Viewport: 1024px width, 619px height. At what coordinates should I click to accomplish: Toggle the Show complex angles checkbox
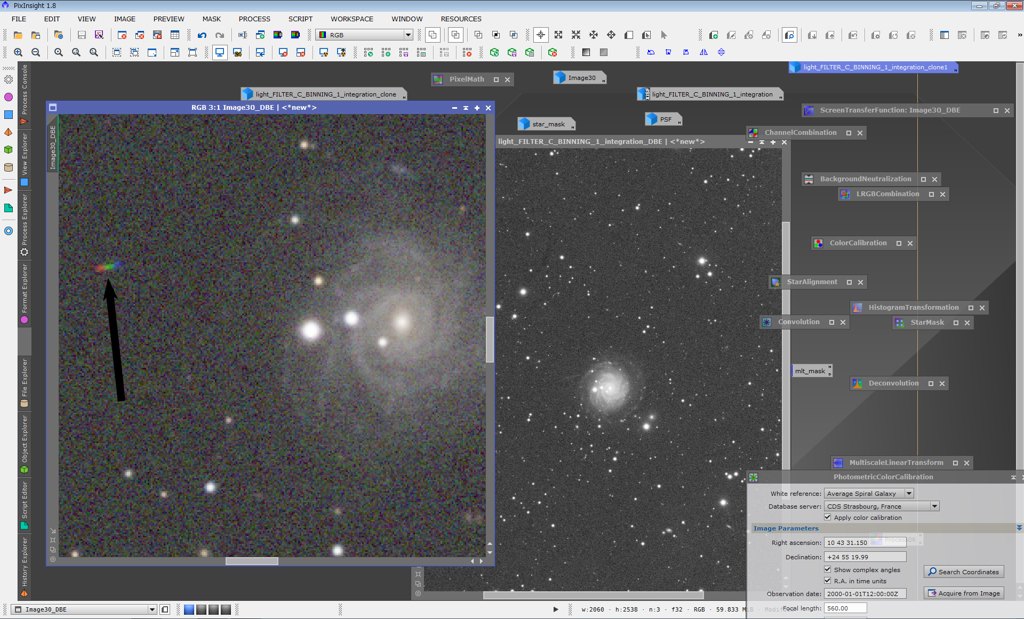point(827,569)
